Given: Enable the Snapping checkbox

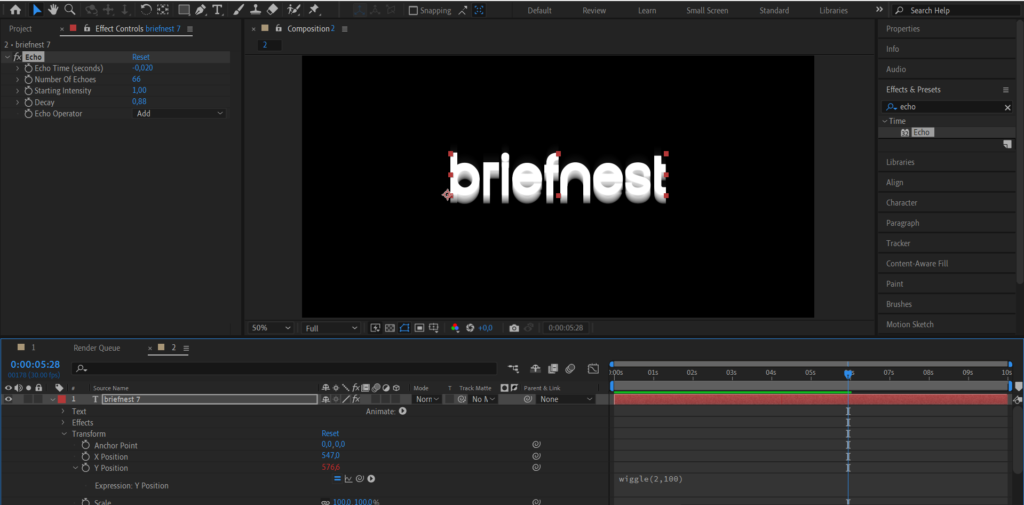Looking at the screenshot, I should click(x=413, y=10).
